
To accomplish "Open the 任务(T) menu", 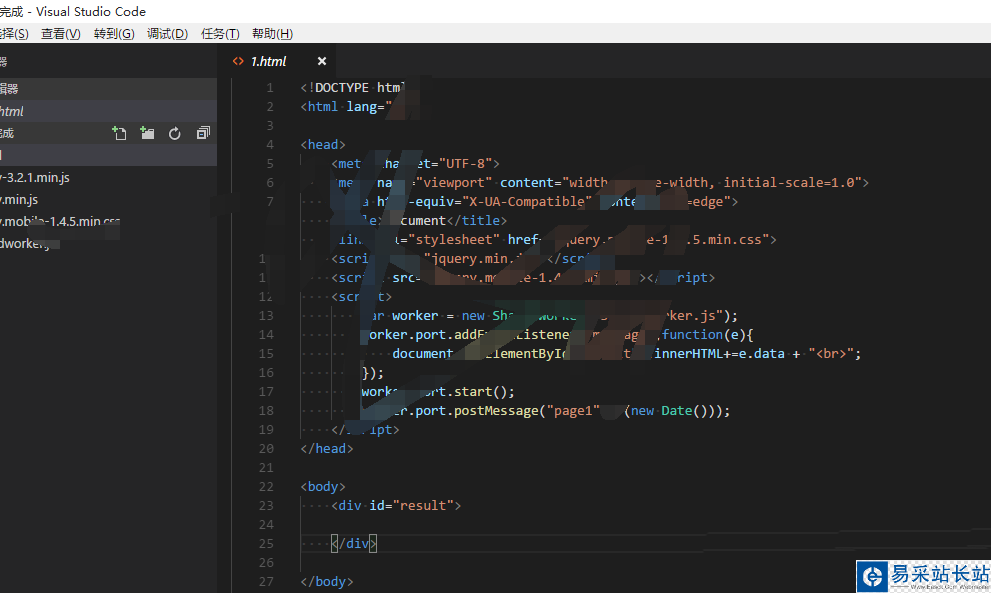I will pyautogui.click(x=220, y=34).
